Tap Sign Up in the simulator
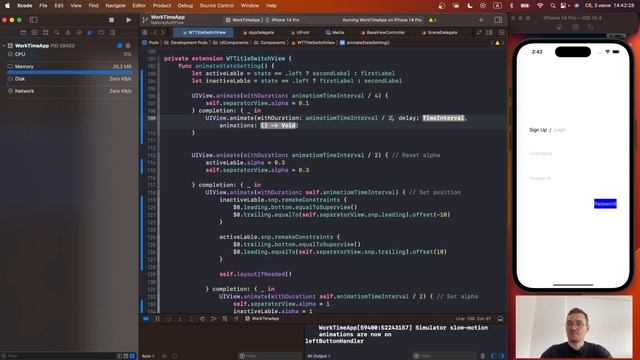 pos(538,130)
